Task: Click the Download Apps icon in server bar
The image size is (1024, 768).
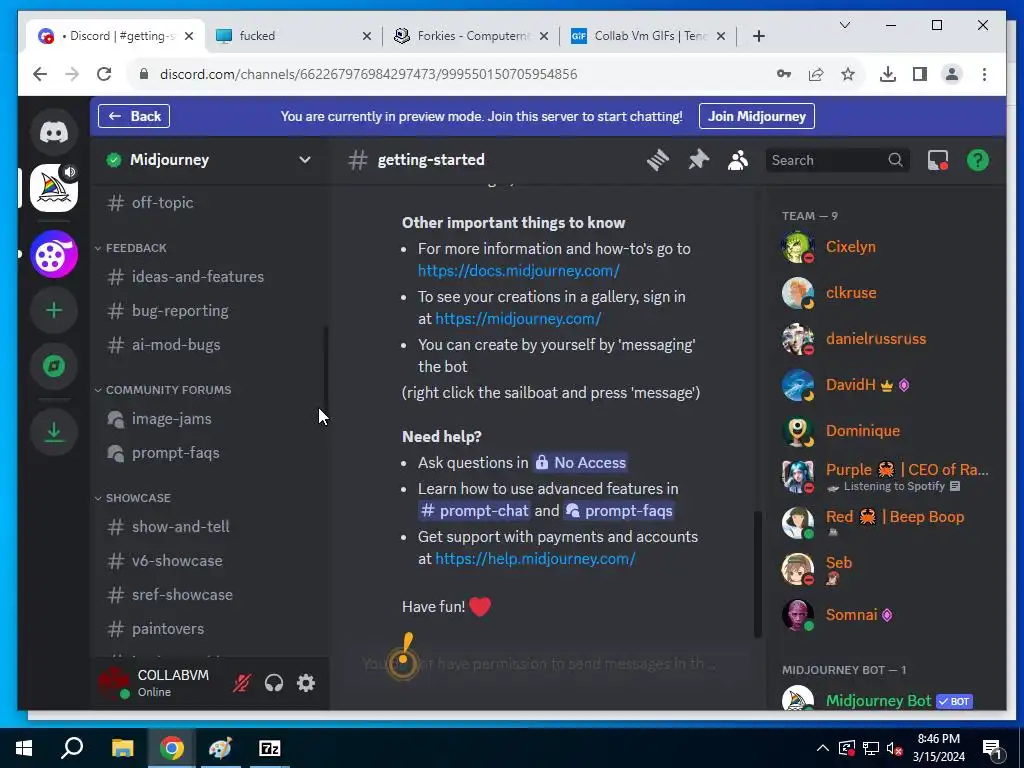Action: point(54,432)
